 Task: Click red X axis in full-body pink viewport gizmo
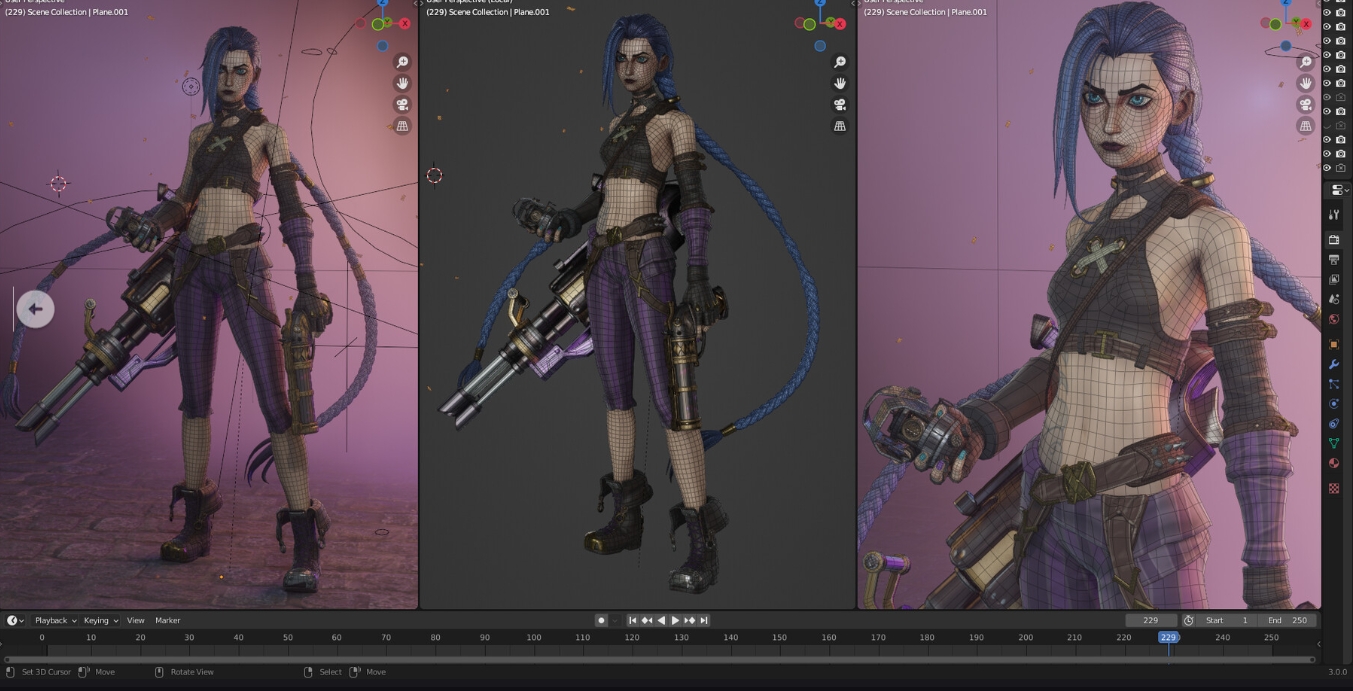coord(405,23)
